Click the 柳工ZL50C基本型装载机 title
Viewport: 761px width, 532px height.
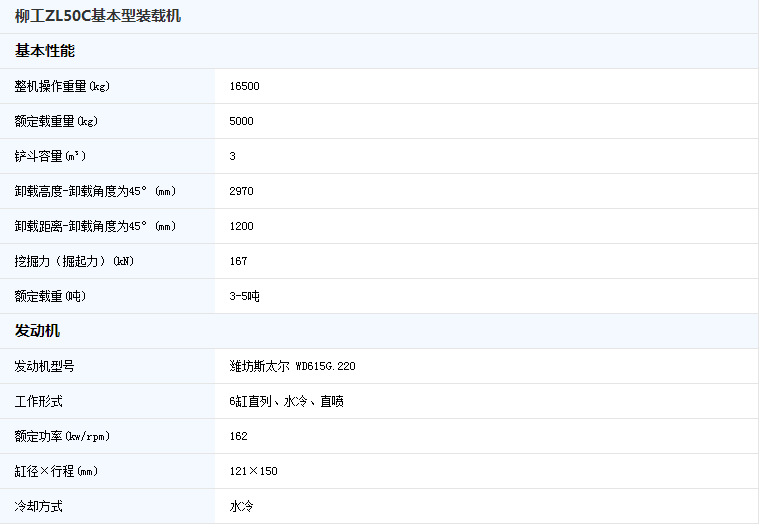tap(98, 17)
